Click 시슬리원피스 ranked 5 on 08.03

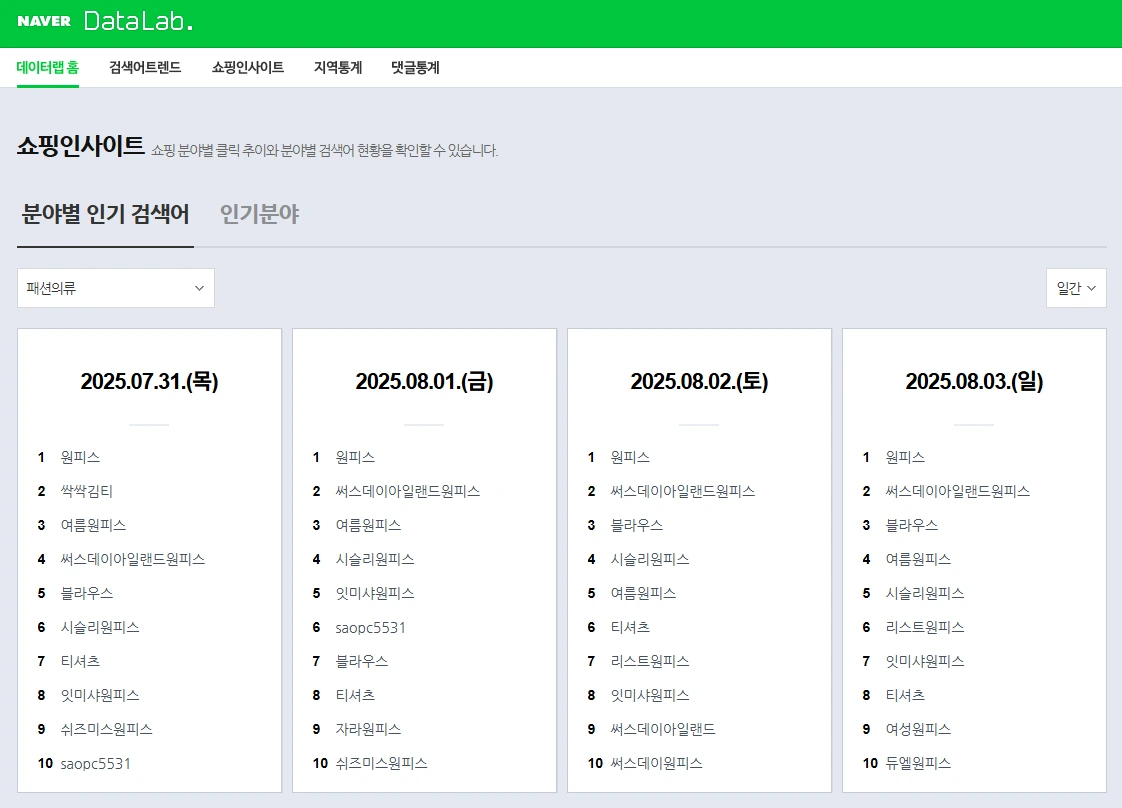click(924, 593)
